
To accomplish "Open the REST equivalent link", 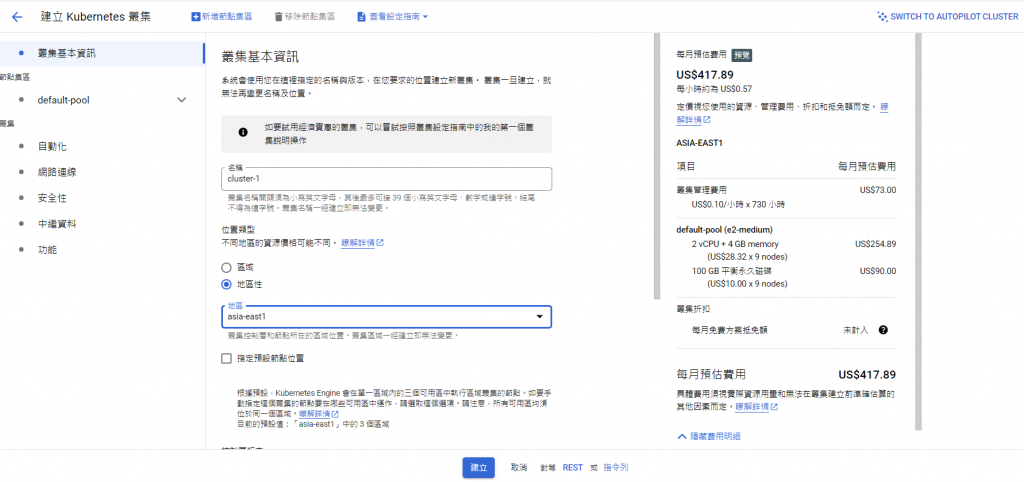I will (572, 468).
